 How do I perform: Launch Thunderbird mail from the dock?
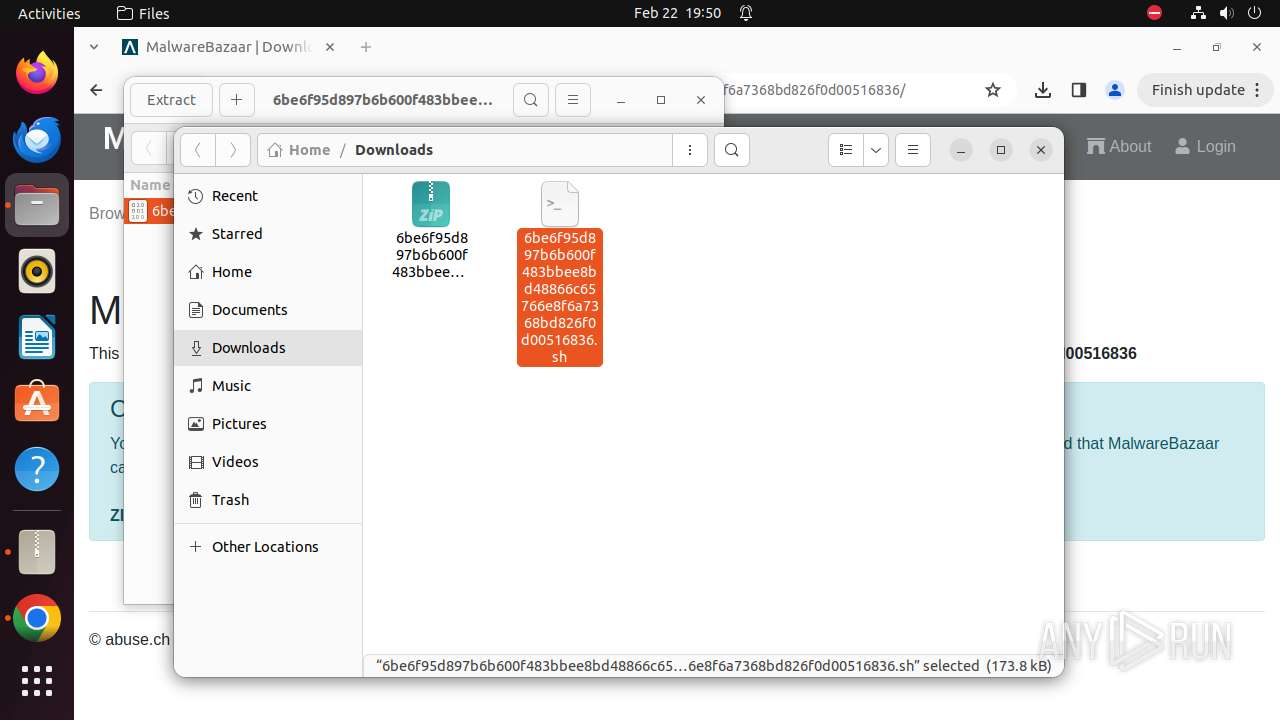37,139
